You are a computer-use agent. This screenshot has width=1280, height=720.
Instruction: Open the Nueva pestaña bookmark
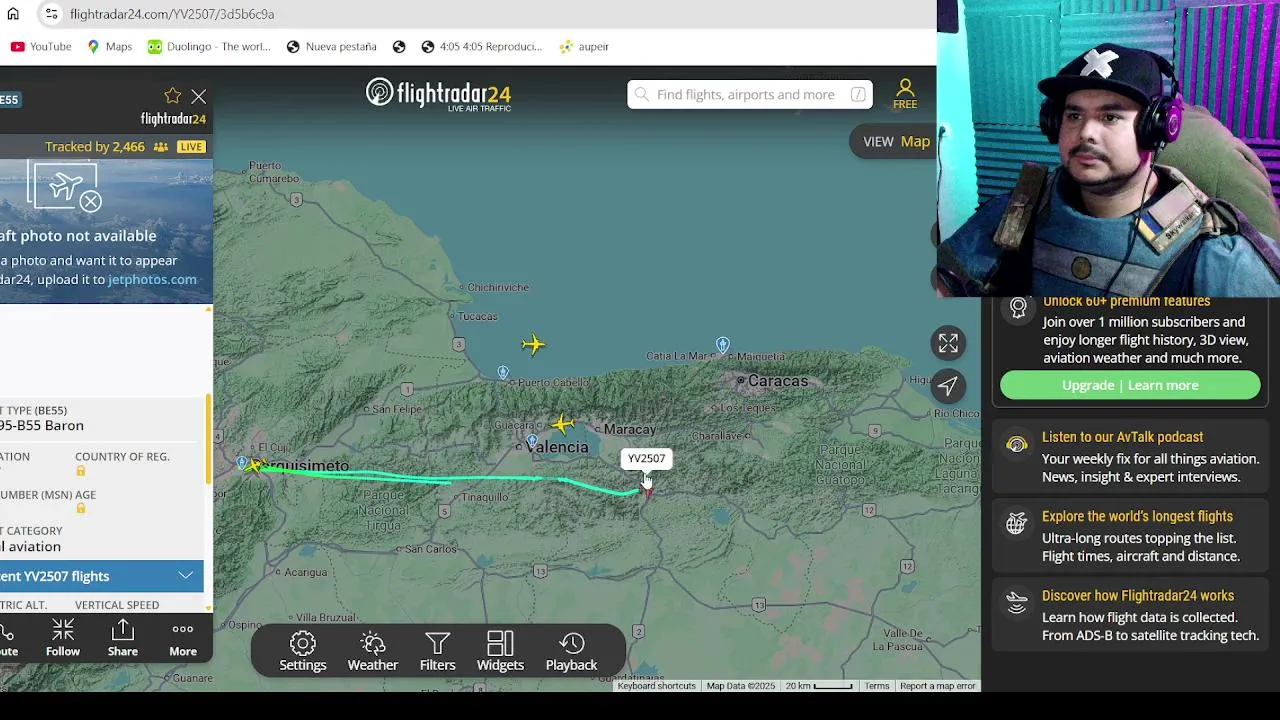(x=331, y=46)
